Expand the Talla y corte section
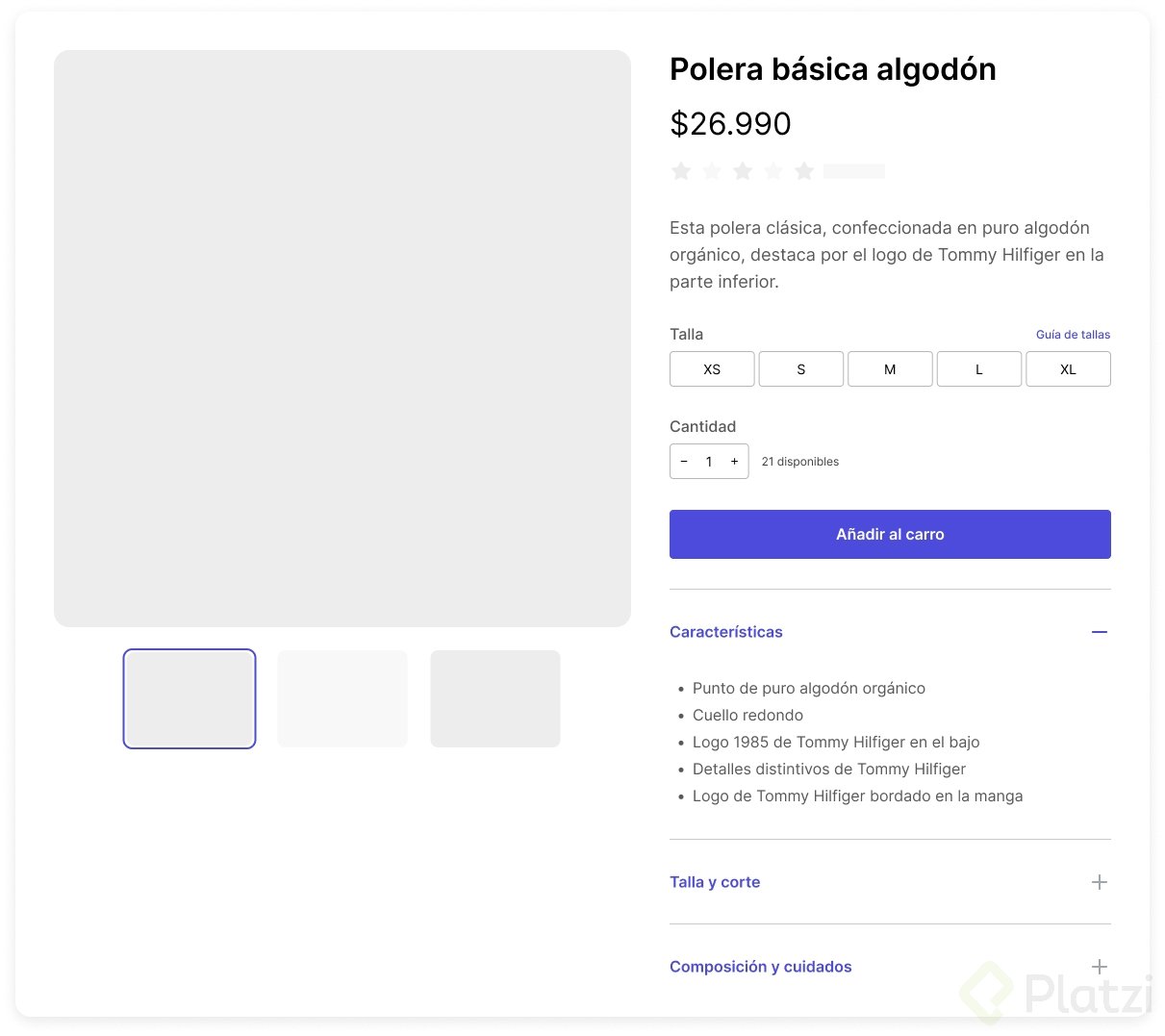Screen dimensions: 1165x1036 1100,882
